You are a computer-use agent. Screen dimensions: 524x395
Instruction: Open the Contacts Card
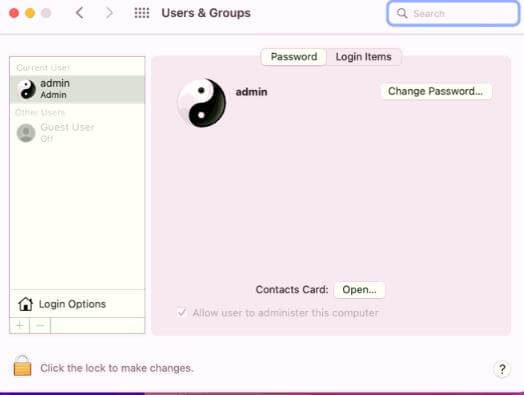[x=359, y=290]
